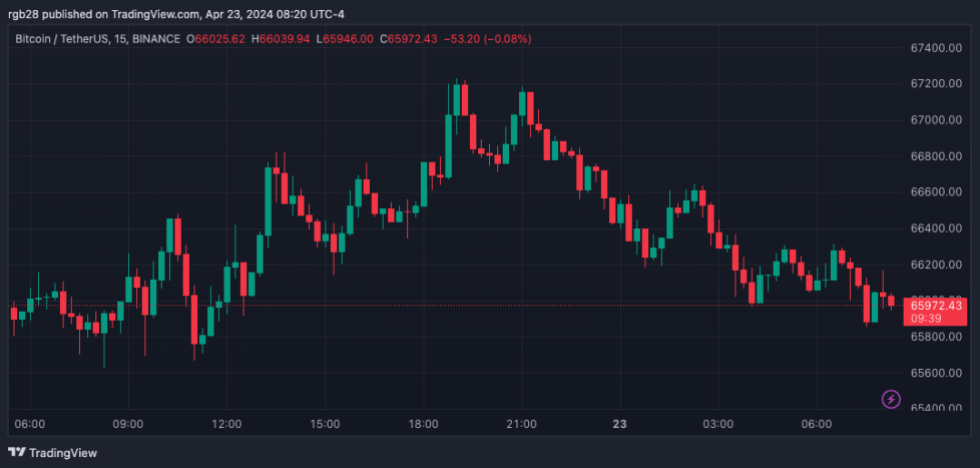Click the BINANCE exchange label
Viewport: 980px width, 468px height.
point(155,39)
